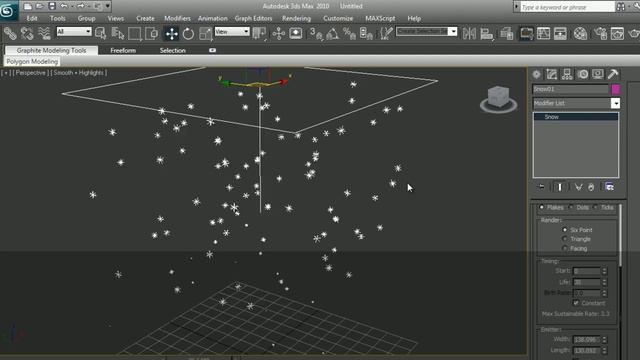The height and width of the screenshot is (360, 640).
Task: Click the Use Pivot Point Center icon
Action: (x=259, y=33)
